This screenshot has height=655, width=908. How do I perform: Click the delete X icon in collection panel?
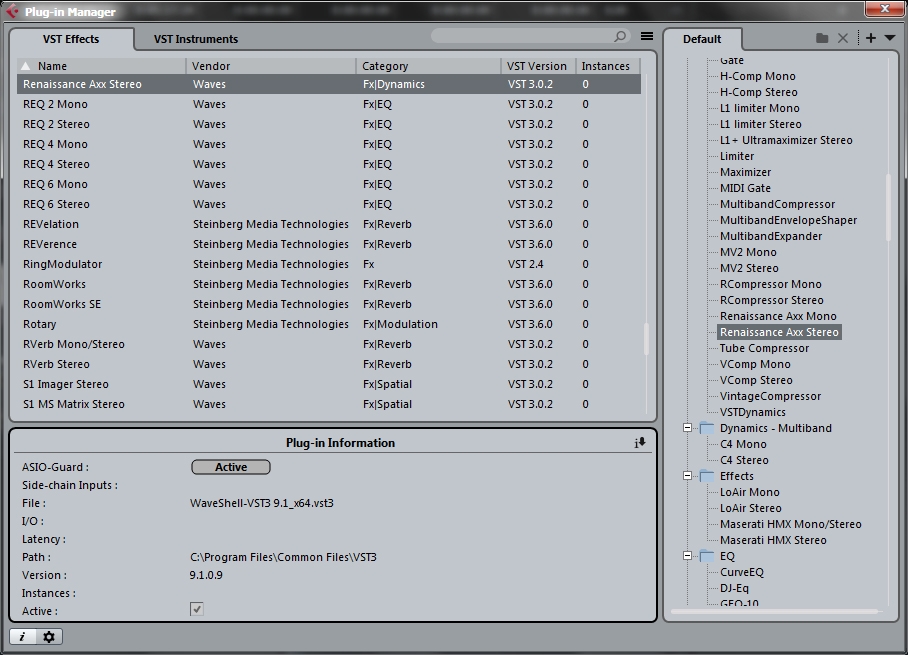[843, 38]
